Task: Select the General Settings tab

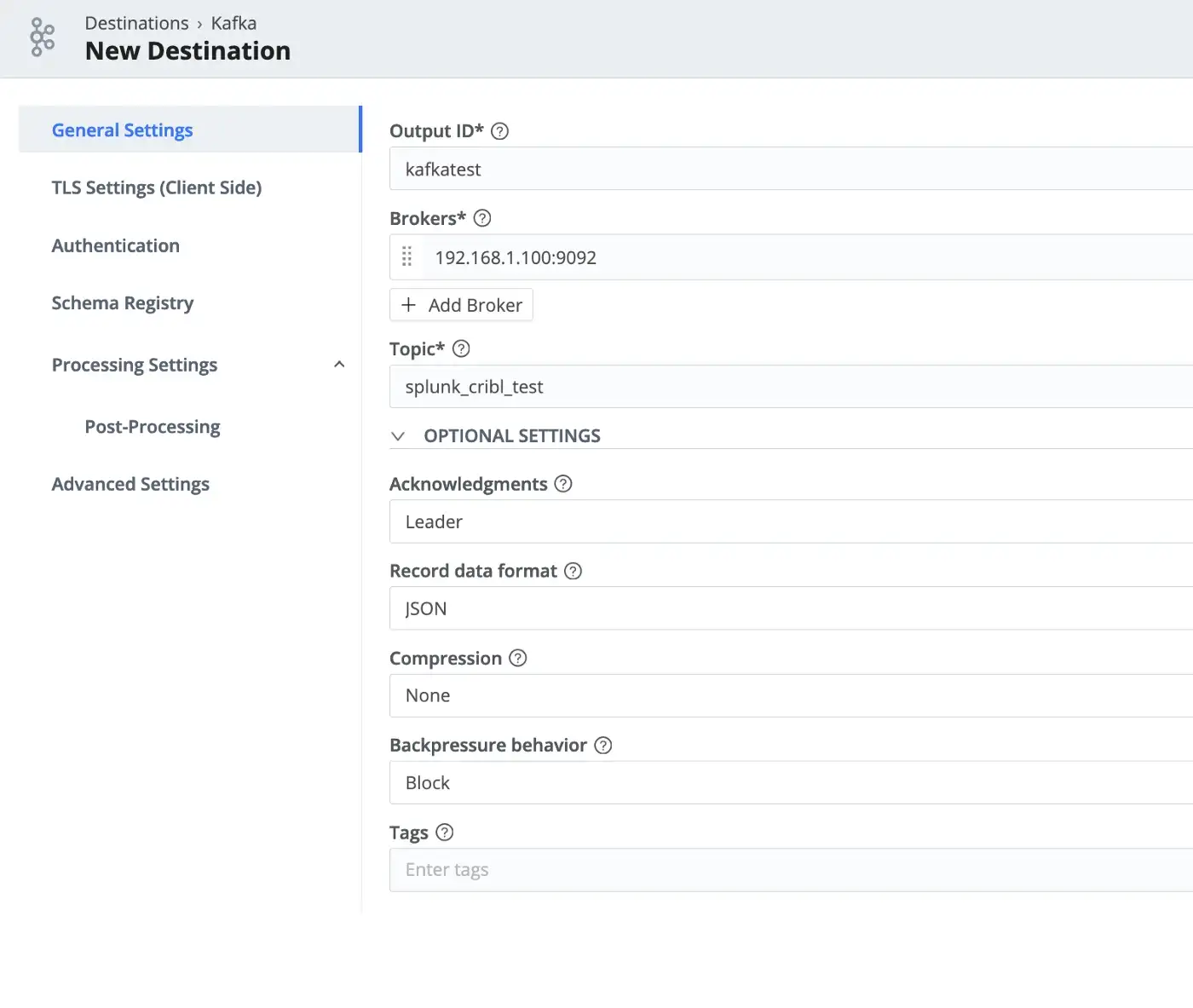Action: tap(190, 130)
